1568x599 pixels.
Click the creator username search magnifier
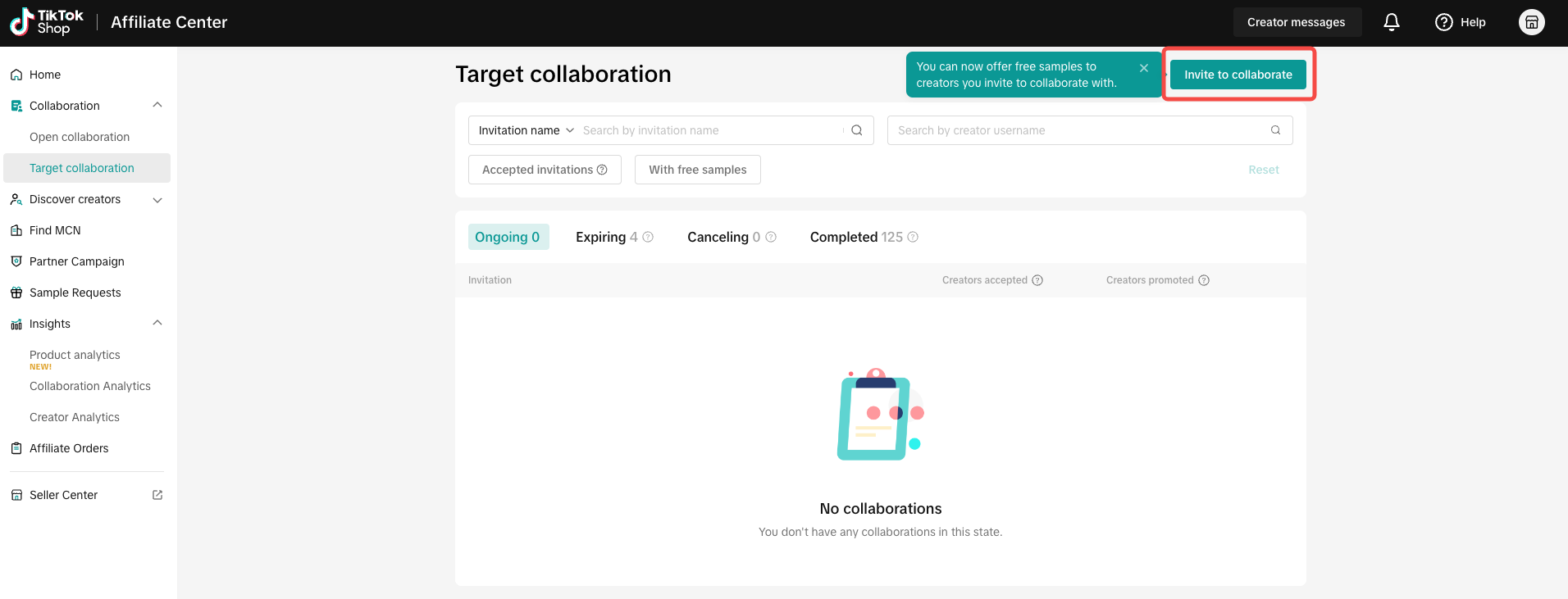pyautogui.click(x=1275, y=130)
